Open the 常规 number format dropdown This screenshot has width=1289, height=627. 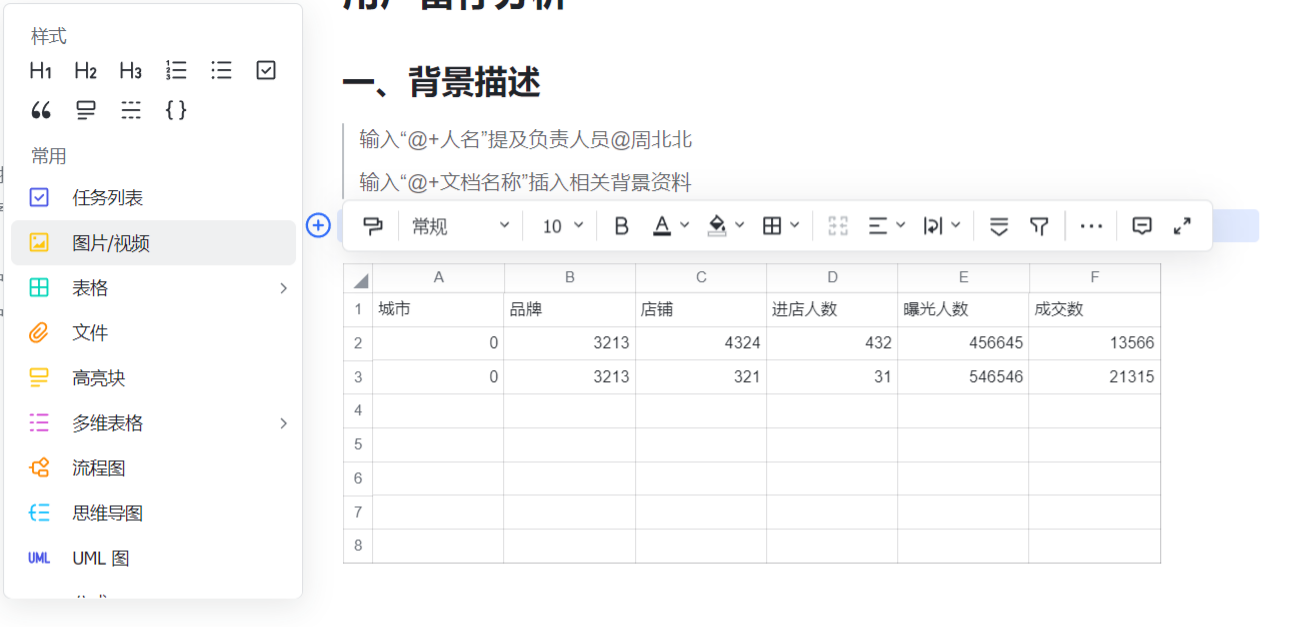tap(458, 225)
